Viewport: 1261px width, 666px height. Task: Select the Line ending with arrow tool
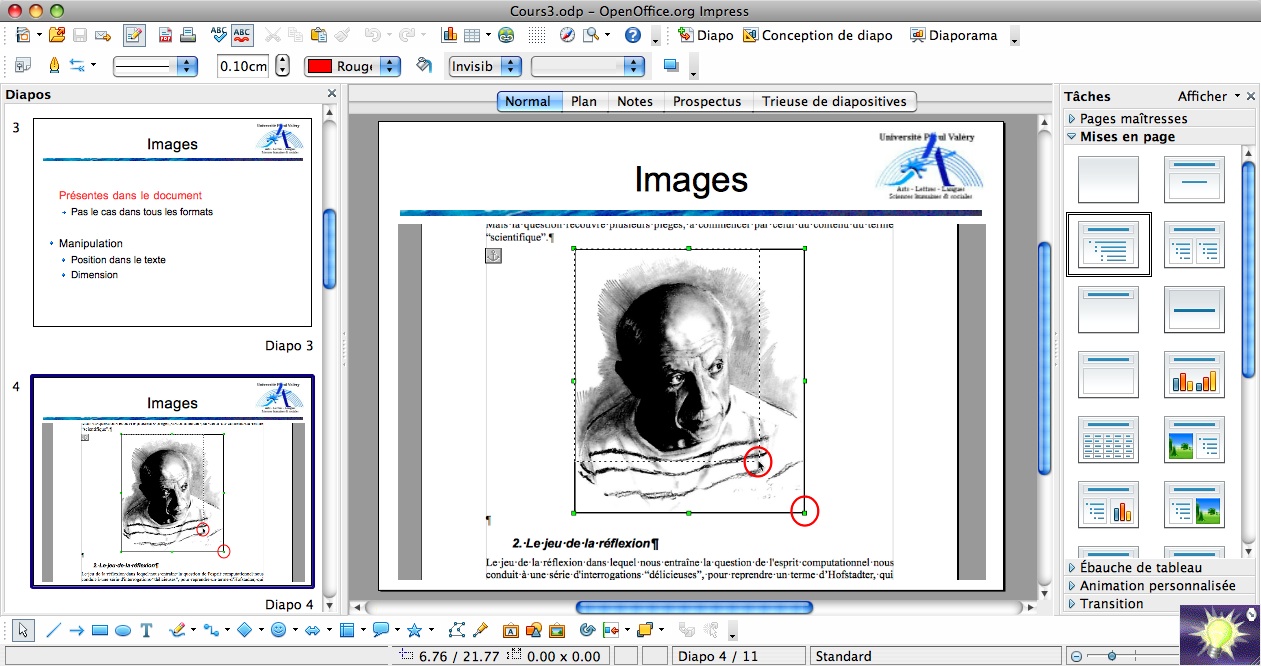click(76, 630)
